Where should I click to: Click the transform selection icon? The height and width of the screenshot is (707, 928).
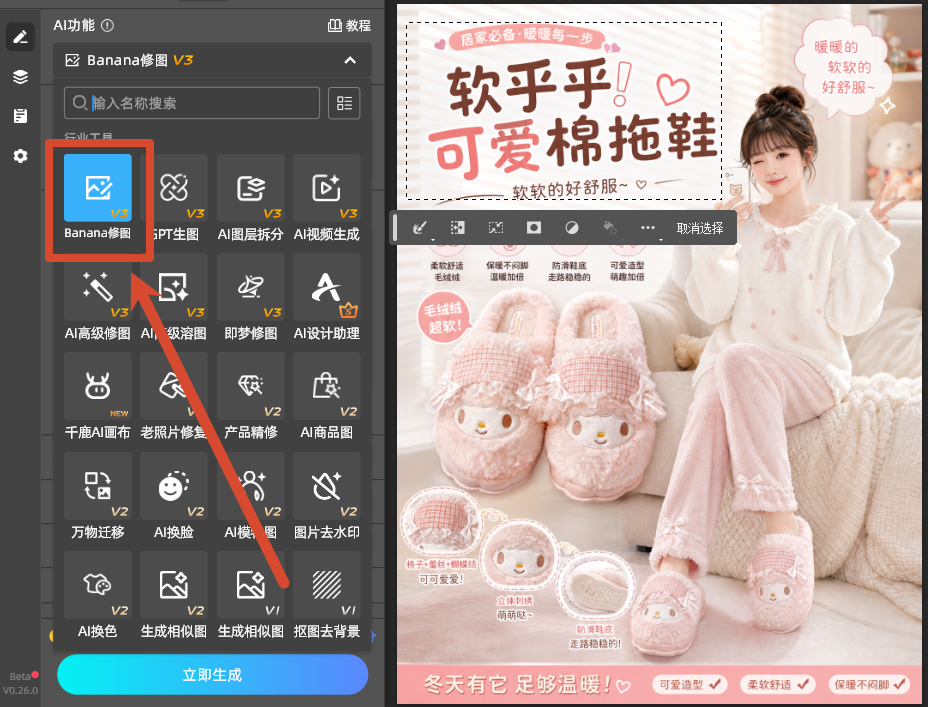click(496, 228)
